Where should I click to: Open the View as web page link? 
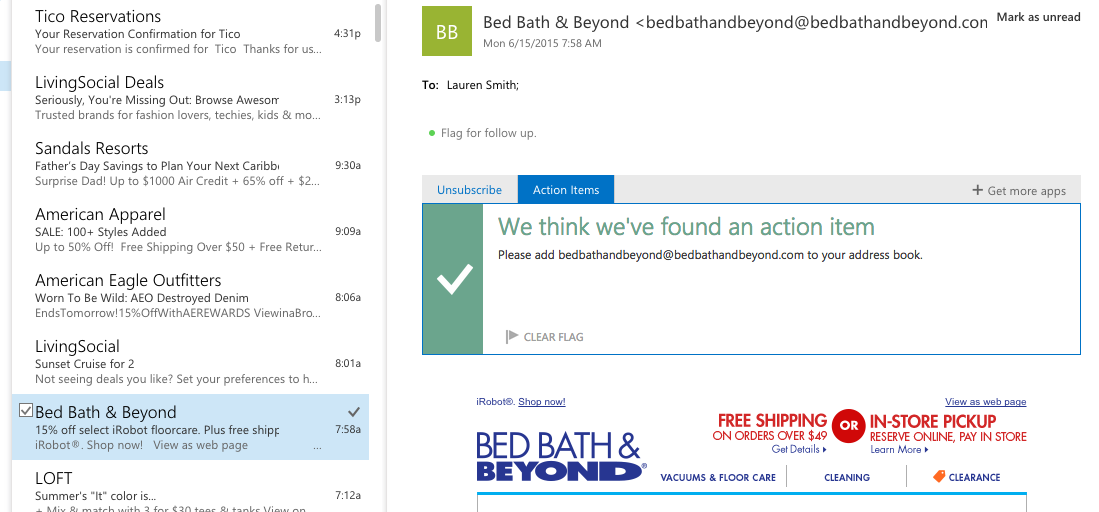[985, 402]
